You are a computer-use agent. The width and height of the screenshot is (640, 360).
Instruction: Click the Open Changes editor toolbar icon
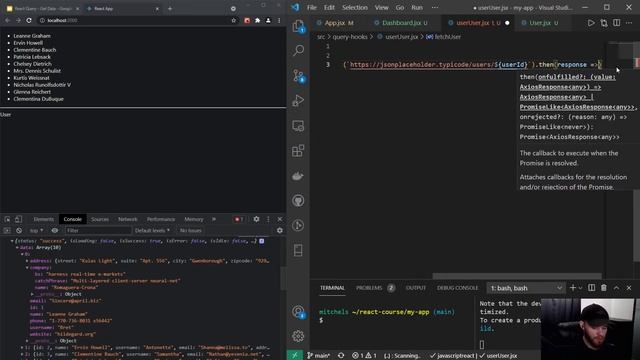point(604,23)
